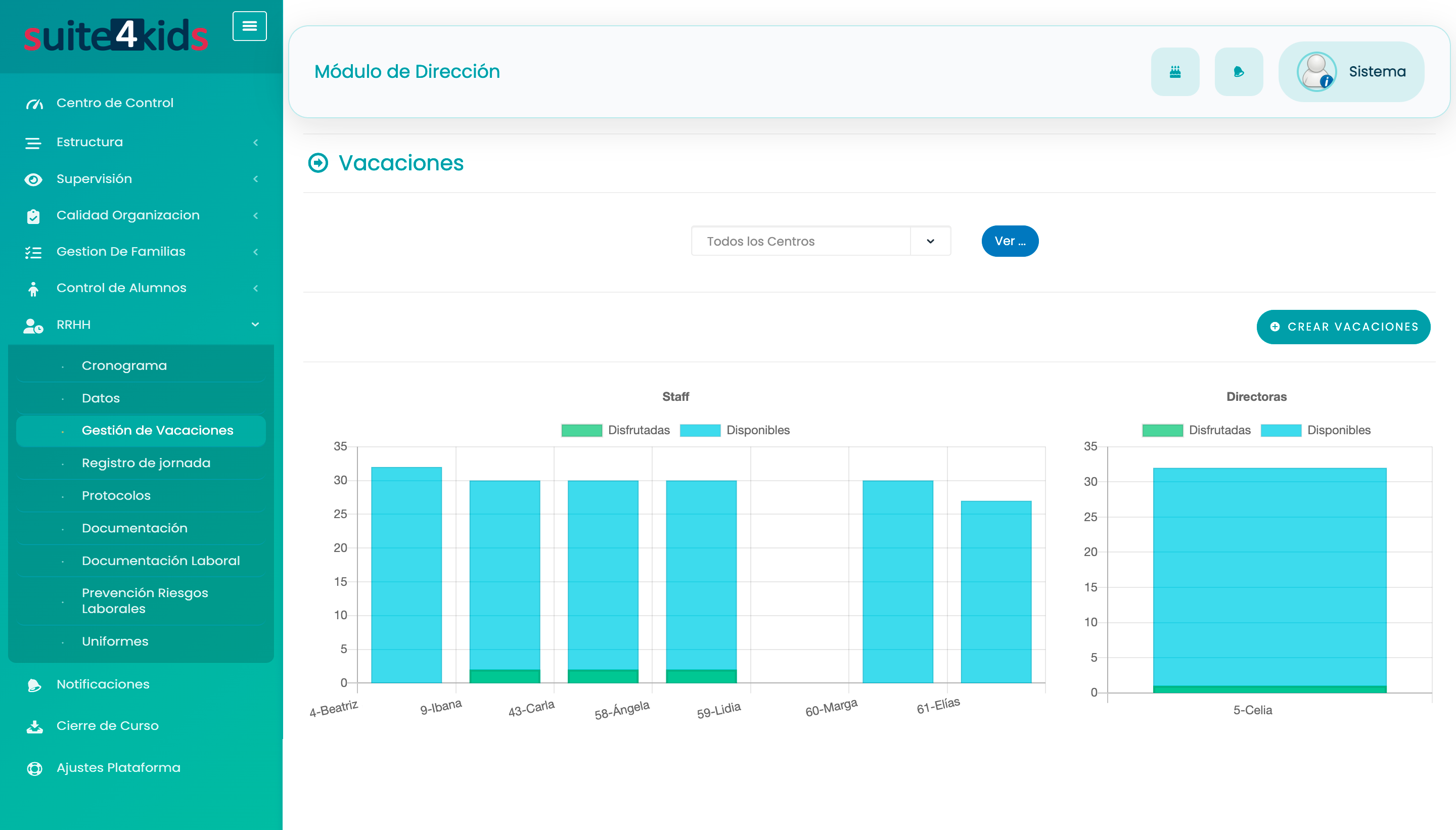Select Cronograma in the RRHH submenu
The image size is (1456, 830).
click(x=124, y=365)
